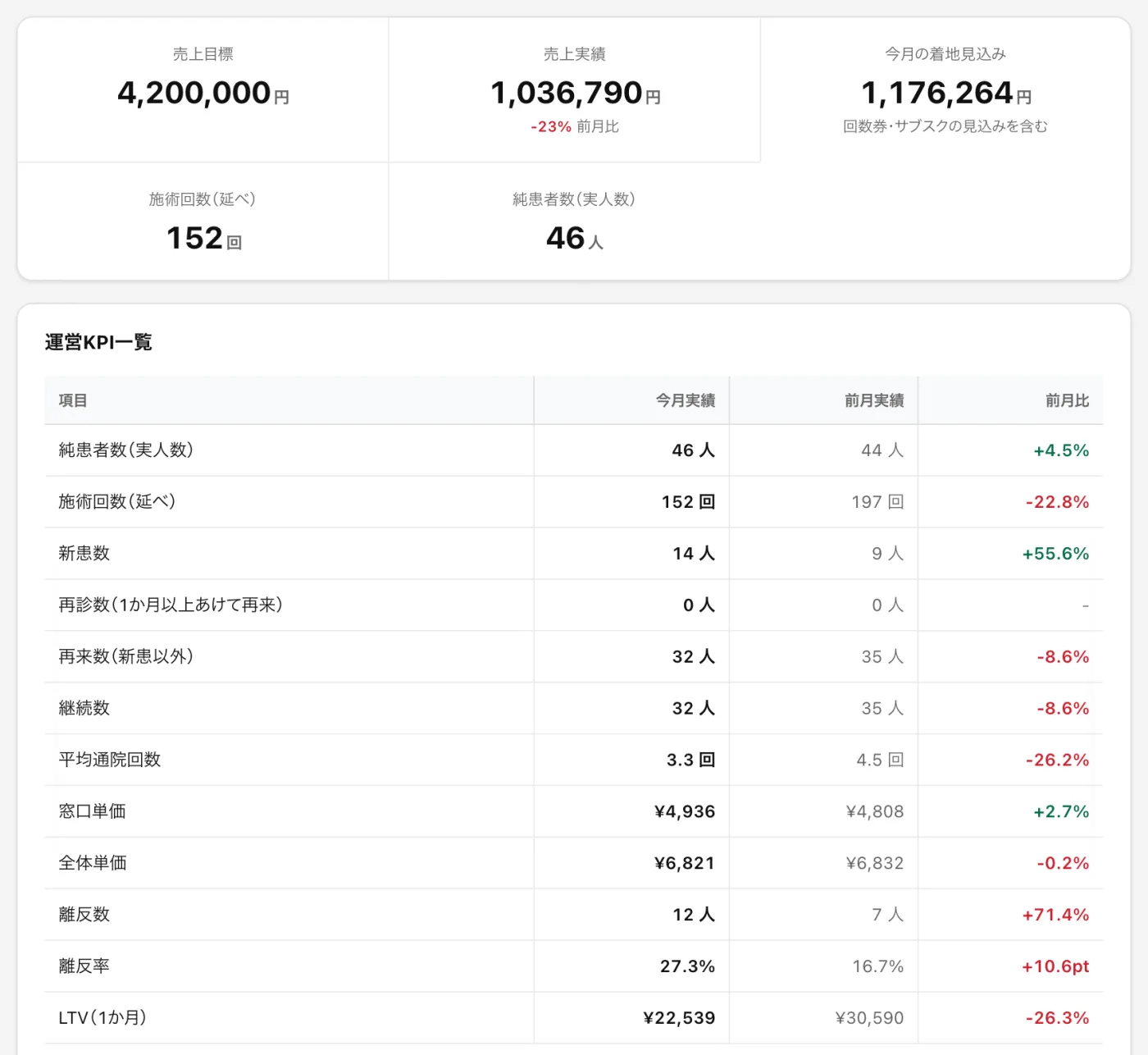Click the "前月比" table column header
The image size is (1148, 1055).
[1067, 400]
